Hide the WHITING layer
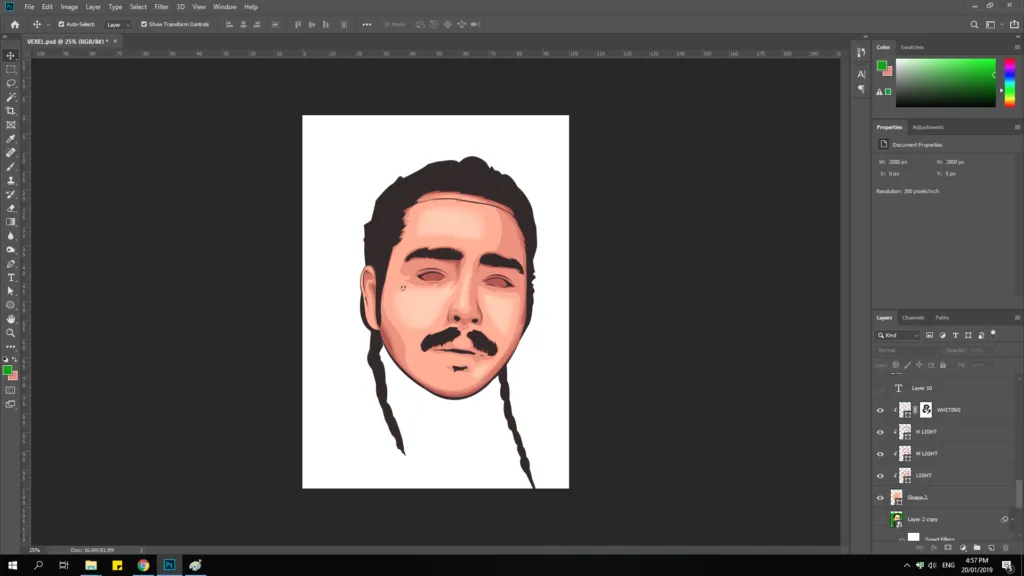Image resolution: width=1024 pixels, height=576 pixels. (880, 410)
